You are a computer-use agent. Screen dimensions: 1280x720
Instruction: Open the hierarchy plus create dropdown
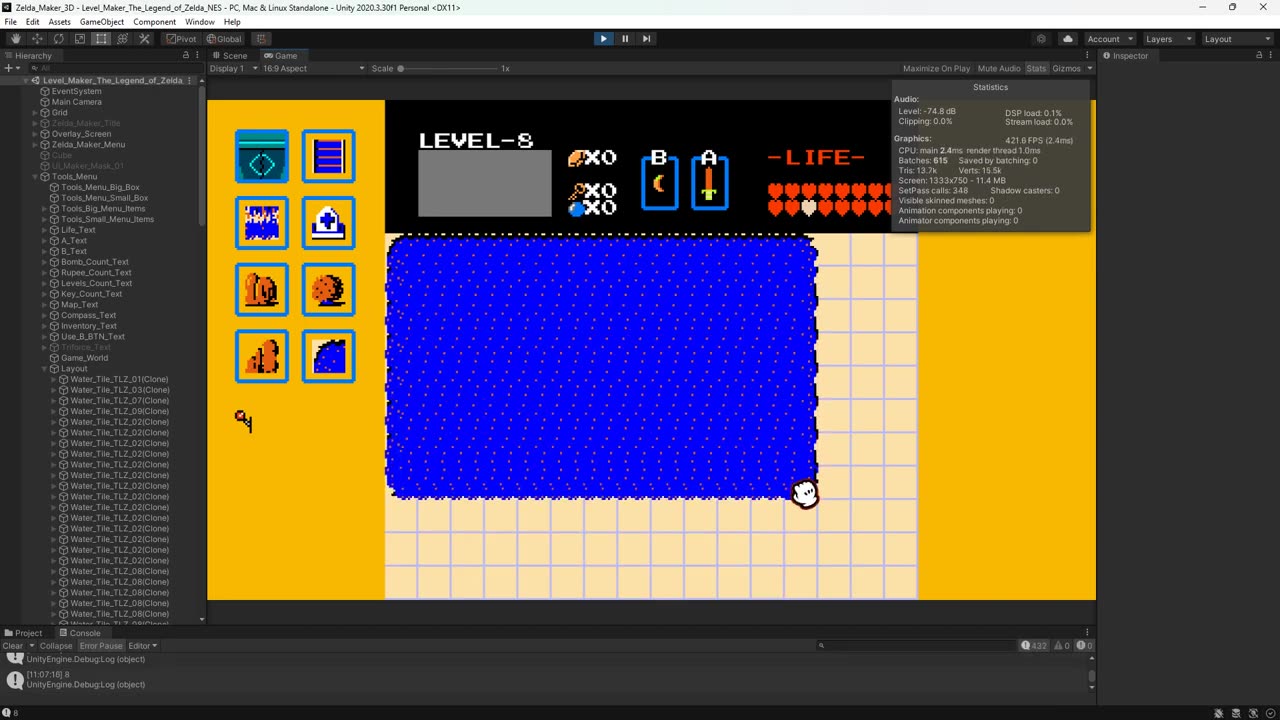pyautogui.click(x=11, y=68)
